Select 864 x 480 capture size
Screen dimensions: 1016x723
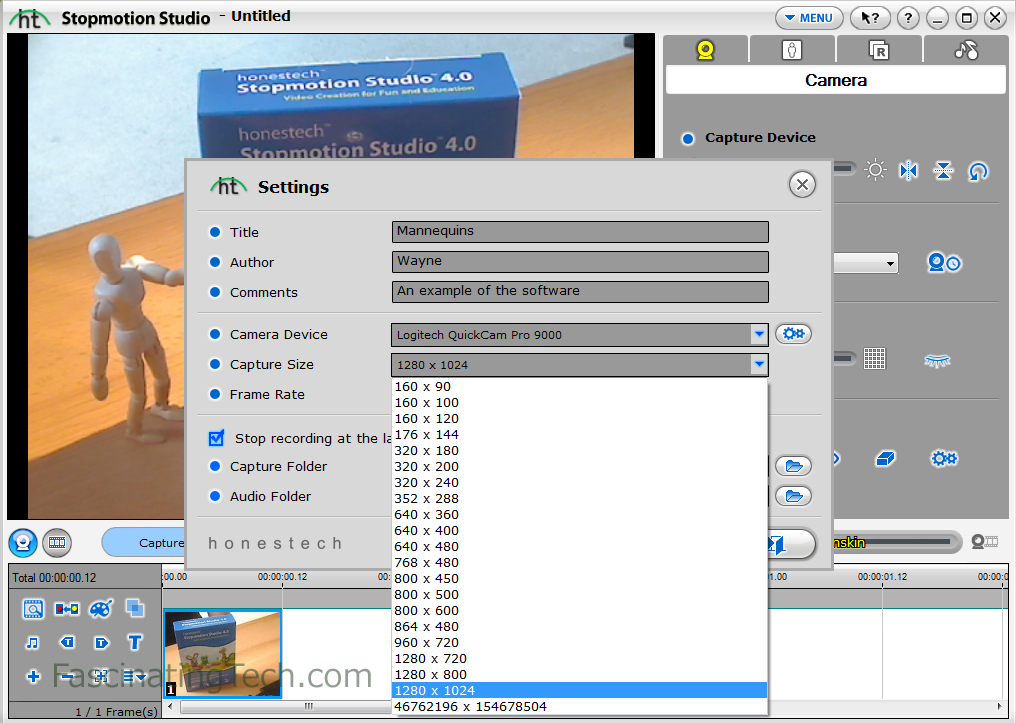580,626
